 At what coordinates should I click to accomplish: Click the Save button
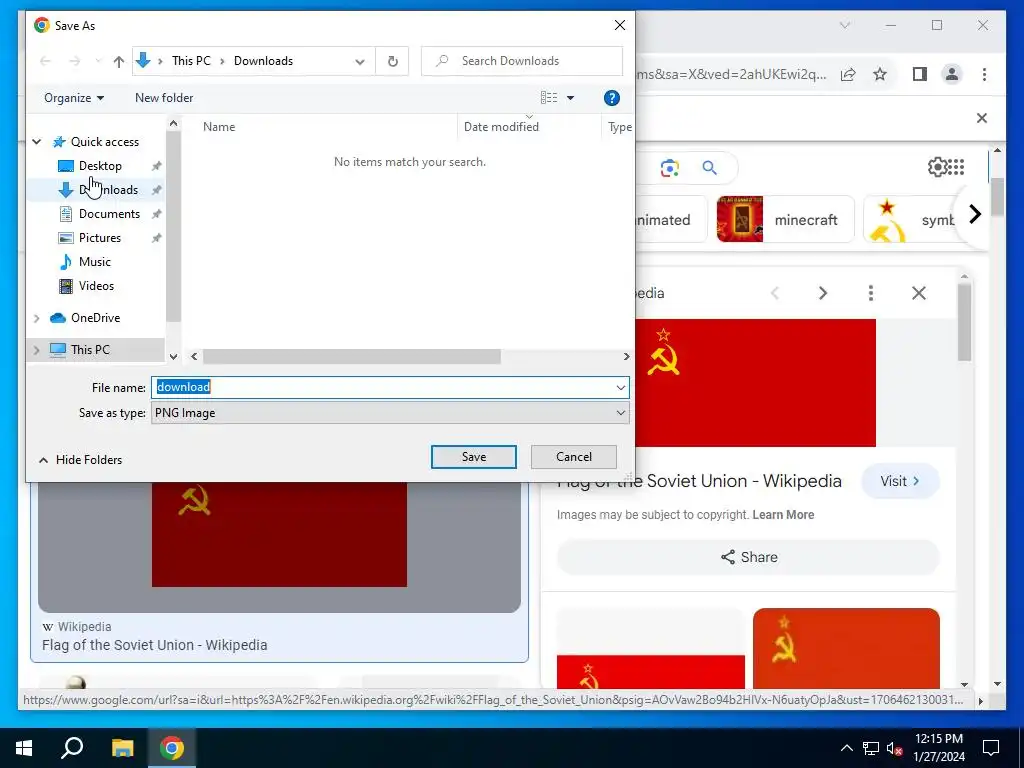(473, 457)
